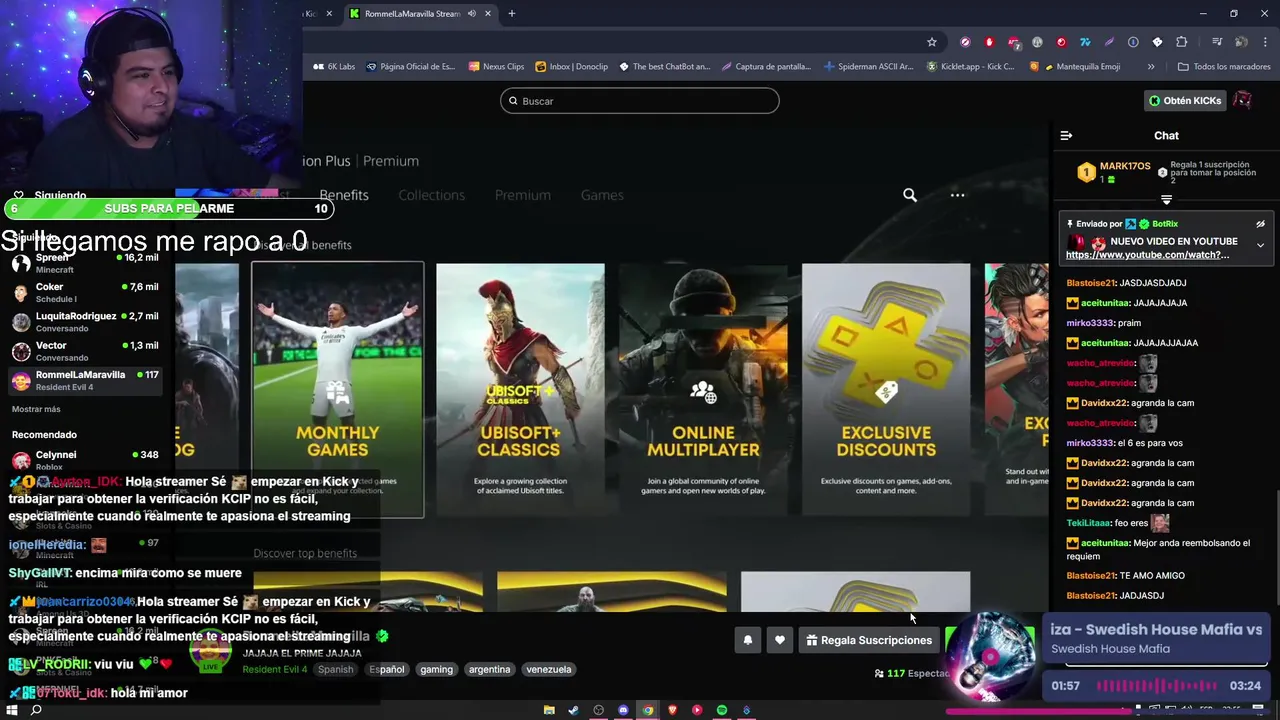Open the Nexus Clips bookmark
Image resolution: width=1280 pixels, height=720 pixels.
click(496, 67)
